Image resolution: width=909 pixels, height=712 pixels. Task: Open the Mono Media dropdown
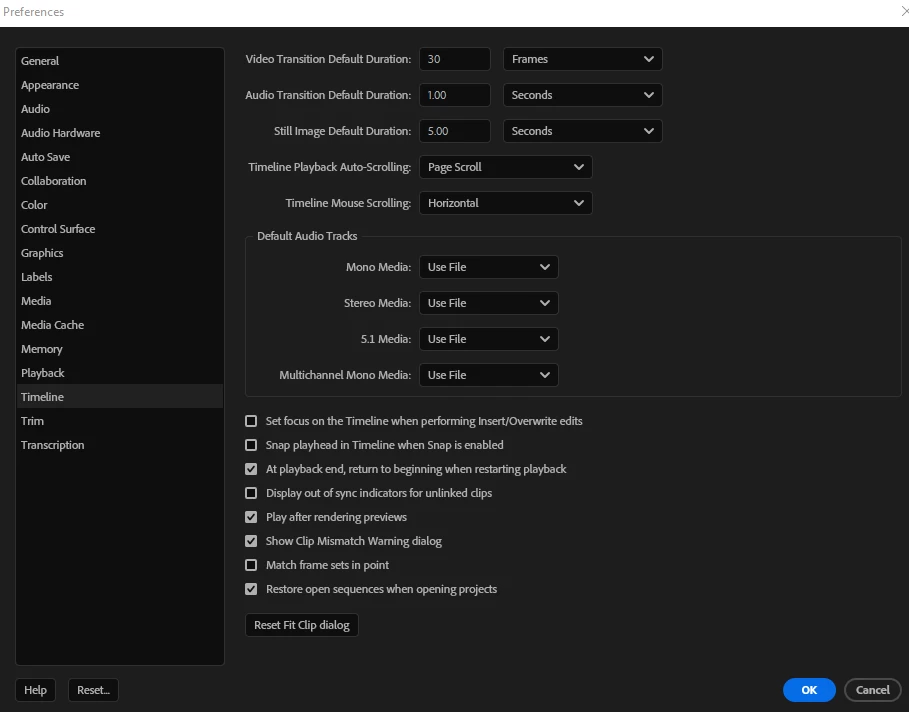coord(489,267)
